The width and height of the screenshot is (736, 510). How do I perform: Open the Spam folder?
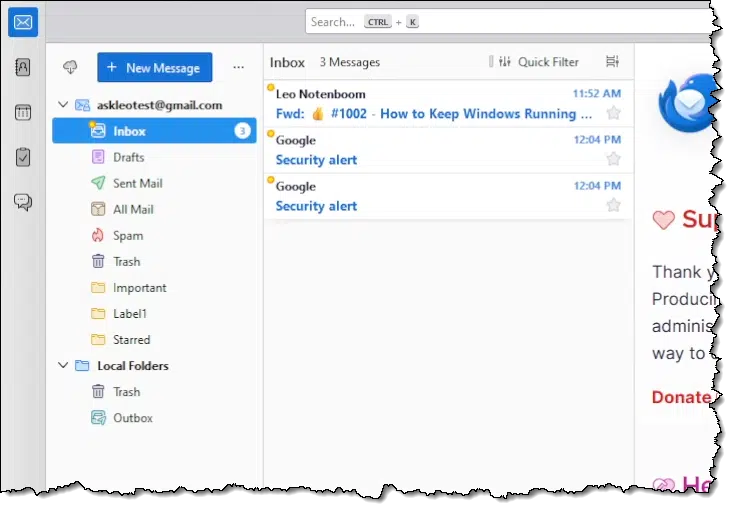click(154, 236)
